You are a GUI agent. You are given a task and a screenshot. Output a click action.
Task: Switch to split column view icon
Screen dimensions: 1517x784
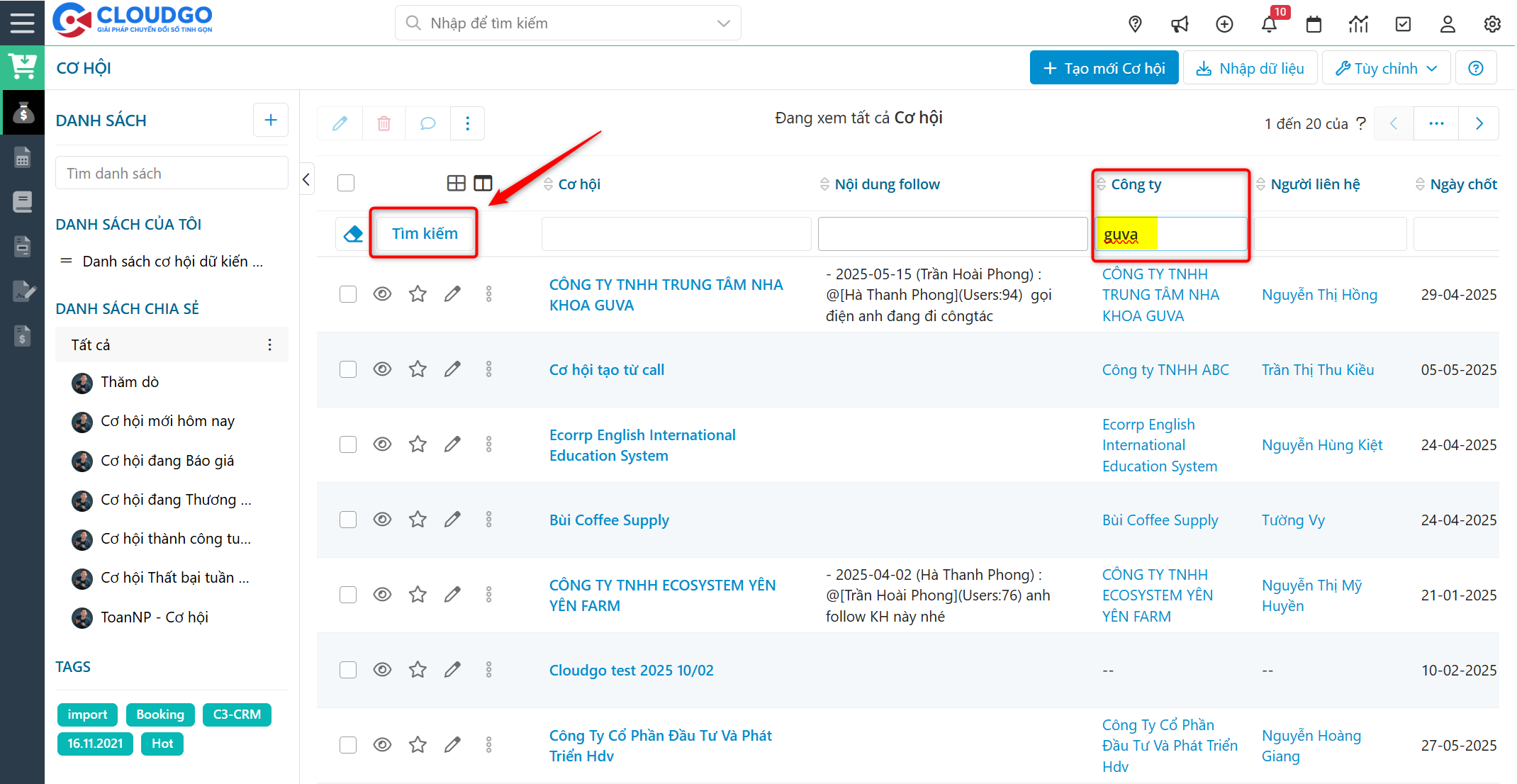483,184
